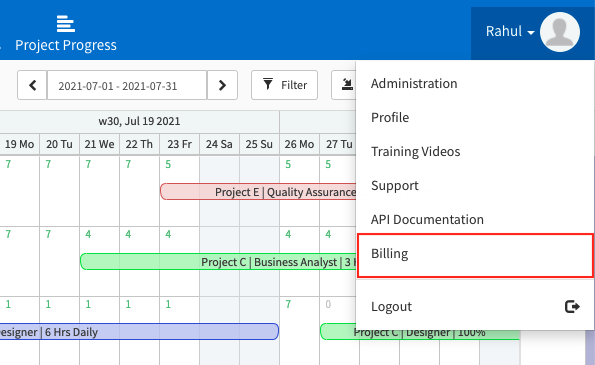Click the button next to Filter
The image size is (595, 365).
click(344, 85)
